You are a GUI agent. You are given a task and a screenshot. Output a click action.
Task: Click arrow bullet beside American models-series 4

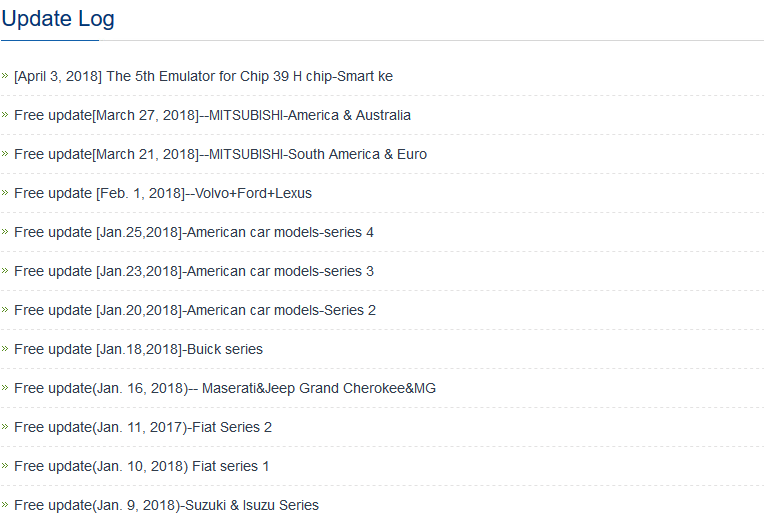pos(5,231)
